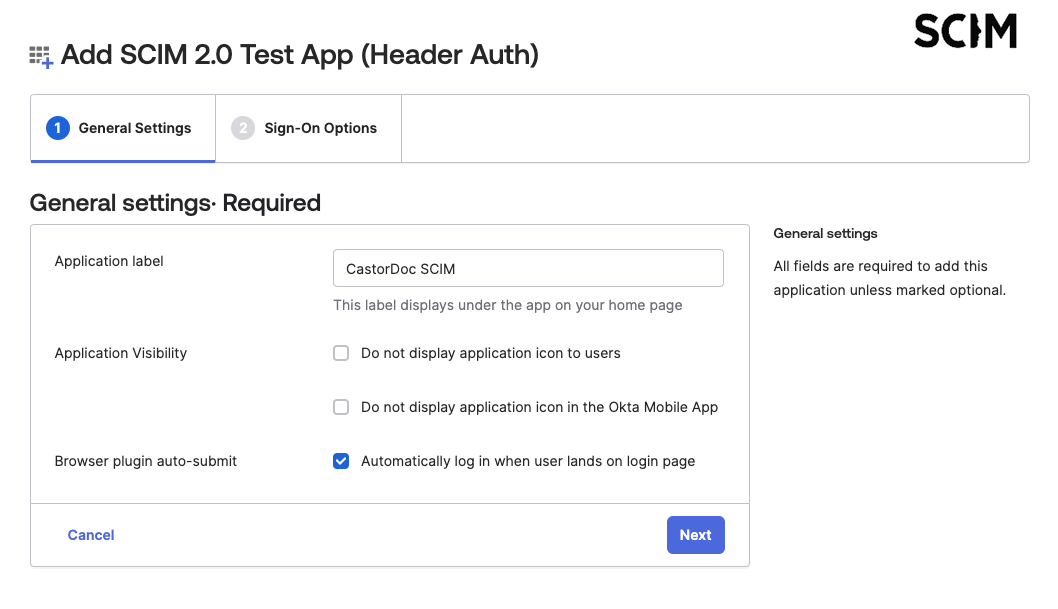Click the right sidebar 'General settings' heading
Image resolution: width=1058 pixels, height=609 pixels.
825,233
